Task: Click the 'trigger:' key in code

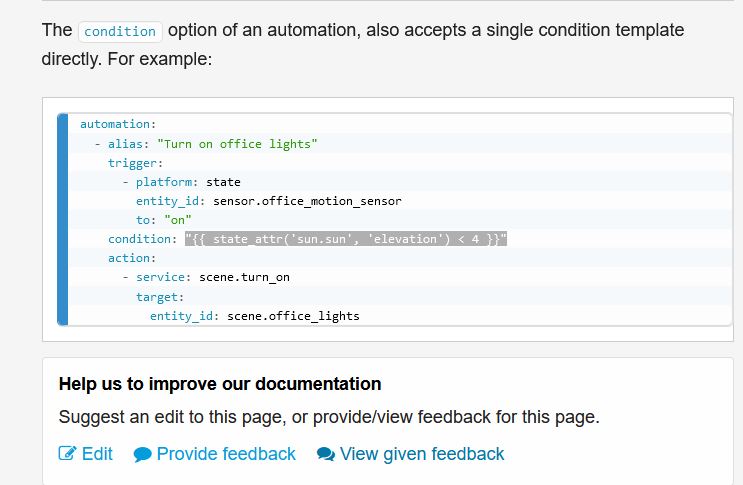Action: (x=136, y=163)
